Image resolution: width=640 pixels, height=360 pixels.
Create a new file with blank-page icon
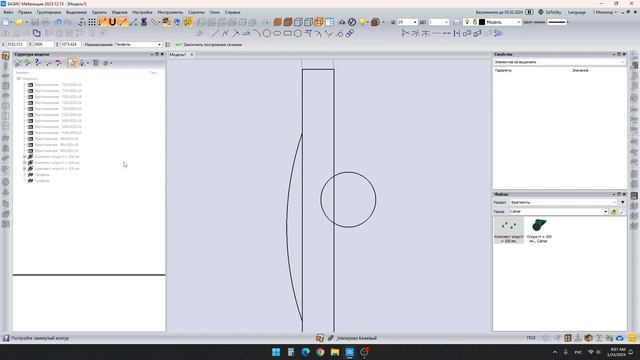click(x=7, y=22)
